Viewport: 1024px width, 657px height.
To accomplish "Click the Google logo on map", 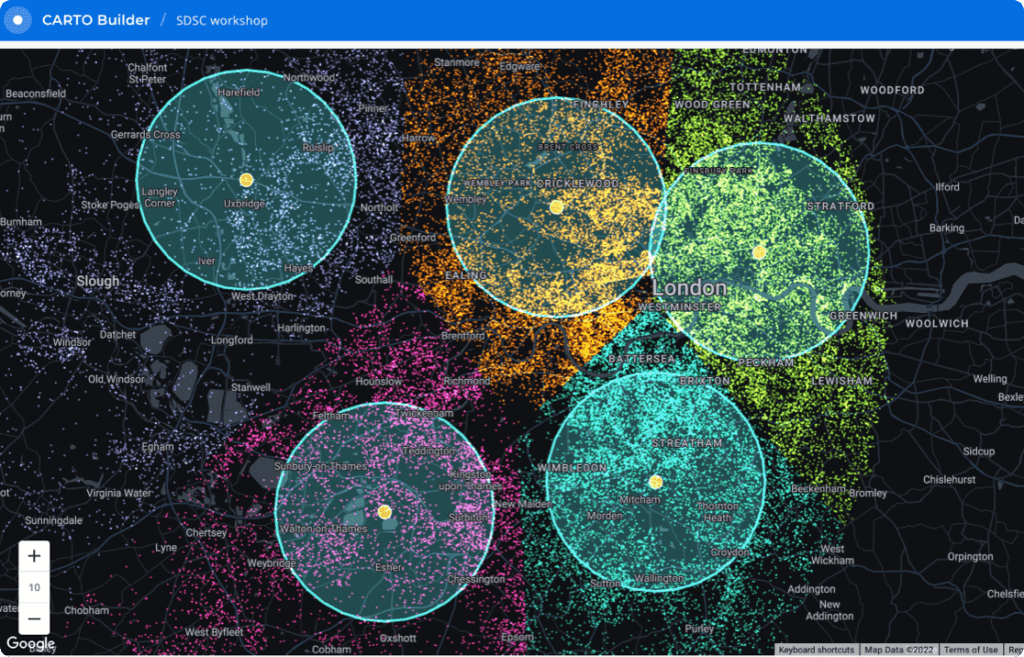I will (30, 643).
